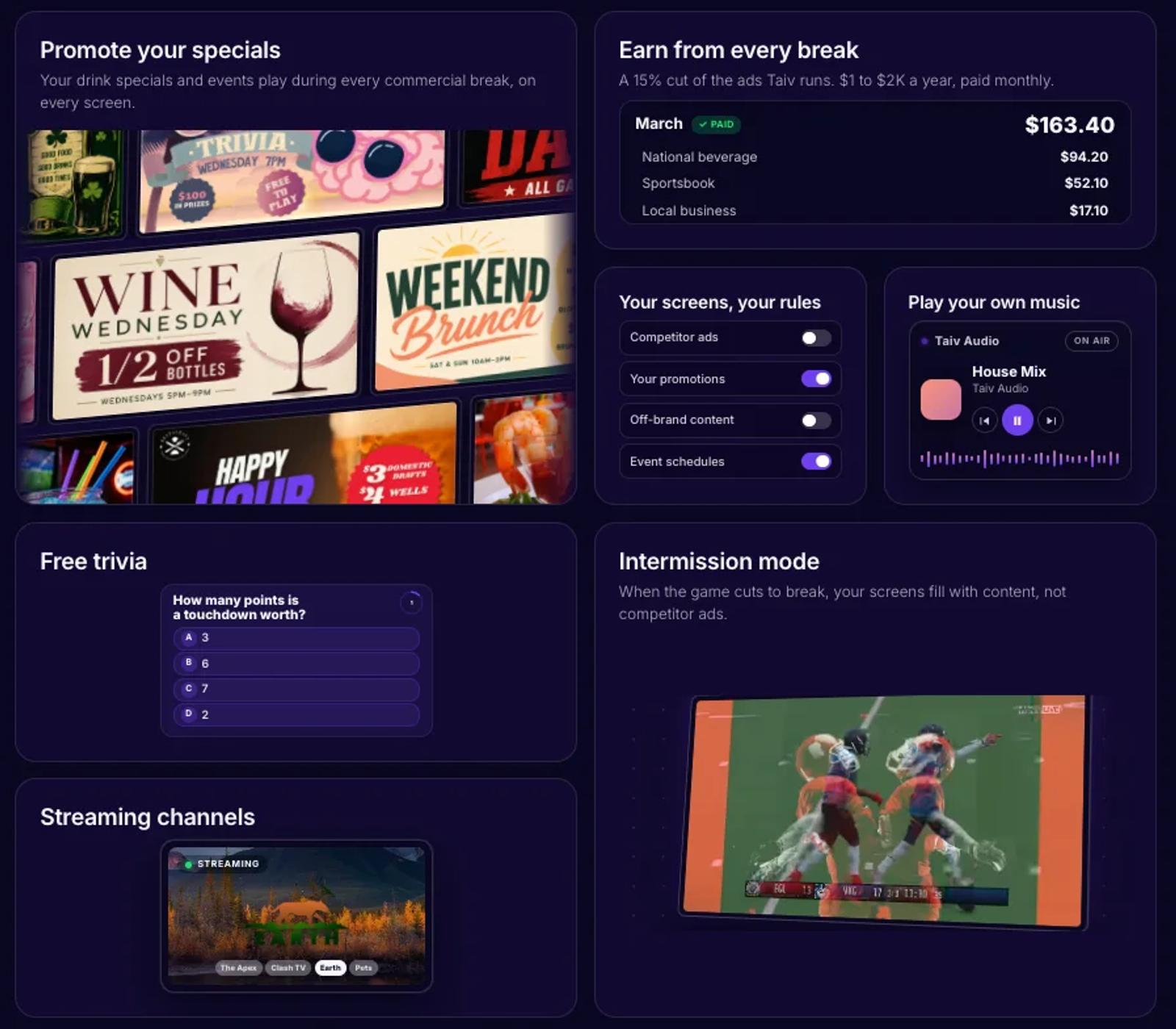Skip to previous track in Taiv Audio
Image resolution: width=1176 pixels, height=1029 pixels.
point(984,420)
